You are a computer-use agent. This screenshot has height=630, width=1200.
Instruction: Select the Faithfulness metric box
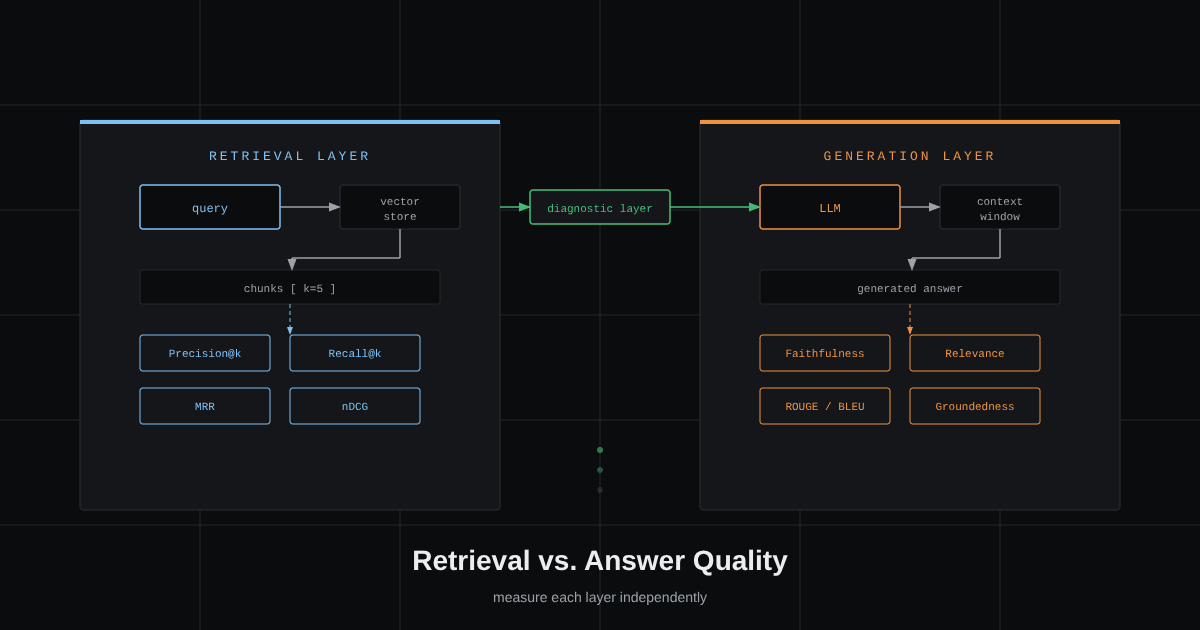(x=825, y=353)
